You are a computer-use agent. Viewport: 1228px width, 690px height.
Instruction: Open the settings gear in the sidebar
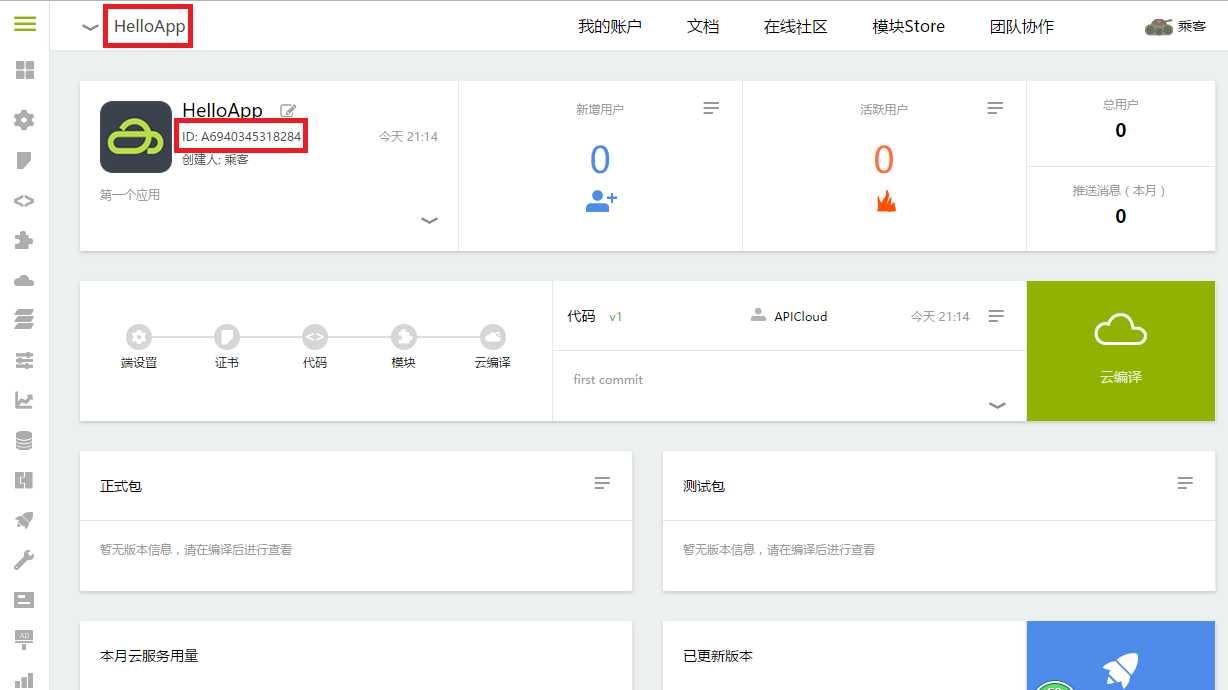coord(24,120)
